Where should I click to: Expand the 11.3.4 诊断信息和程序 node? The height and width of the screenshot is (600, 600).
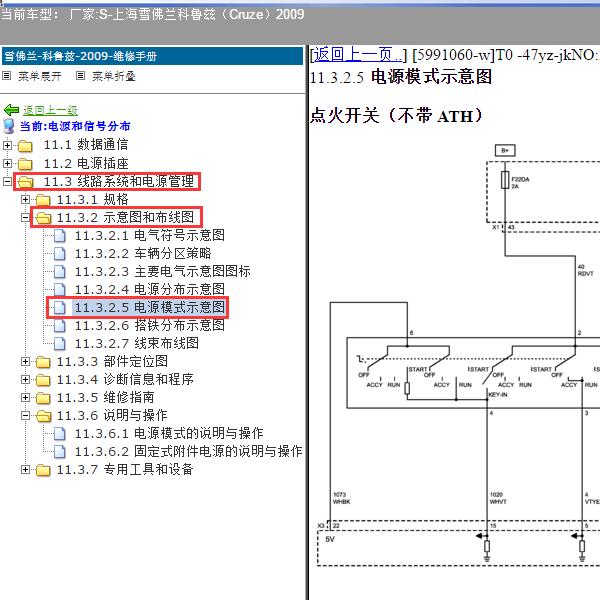tap(25, 380)
